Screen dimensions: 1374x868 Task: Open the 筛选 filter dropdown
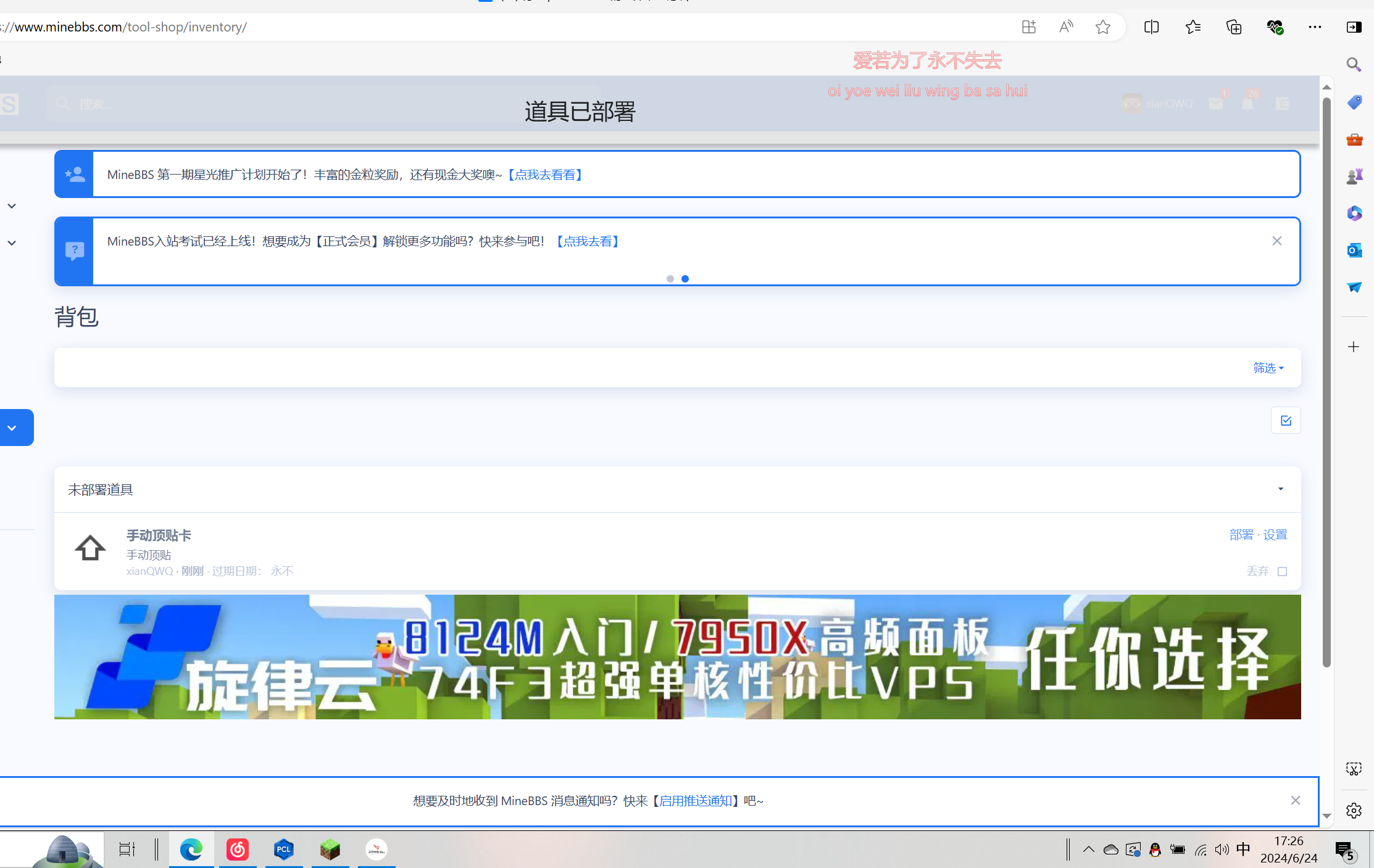[1268, 368]
